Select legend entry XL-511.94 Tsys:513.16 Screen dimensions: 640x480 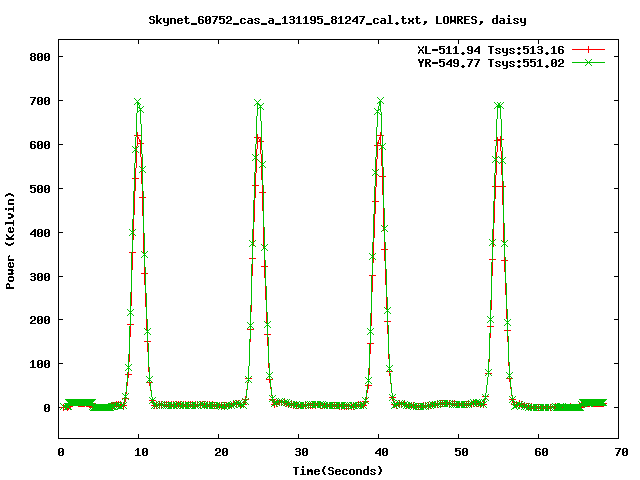coord(491,50)
